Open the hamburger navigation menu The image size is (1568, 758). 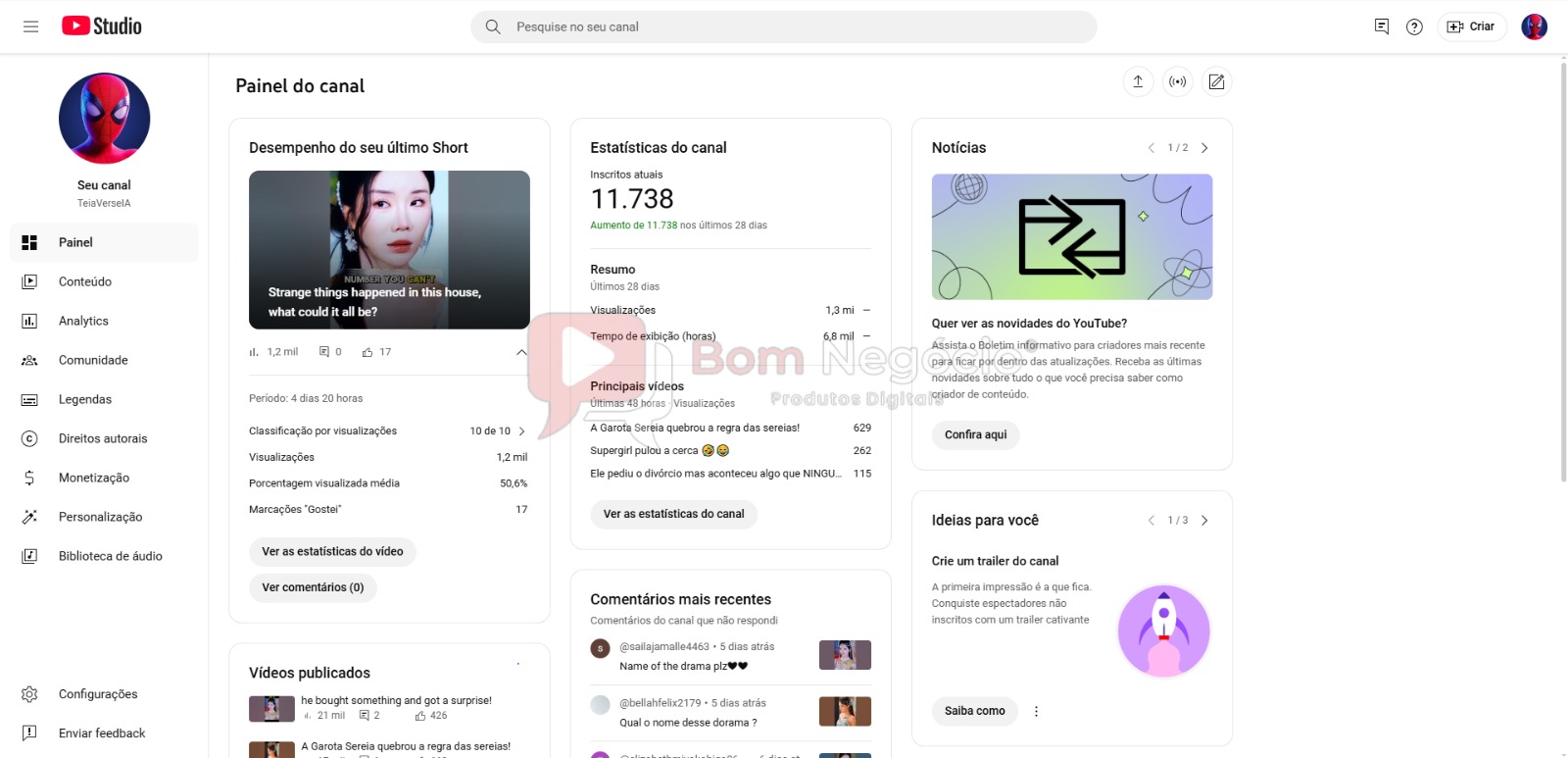(x=30, y=26)
